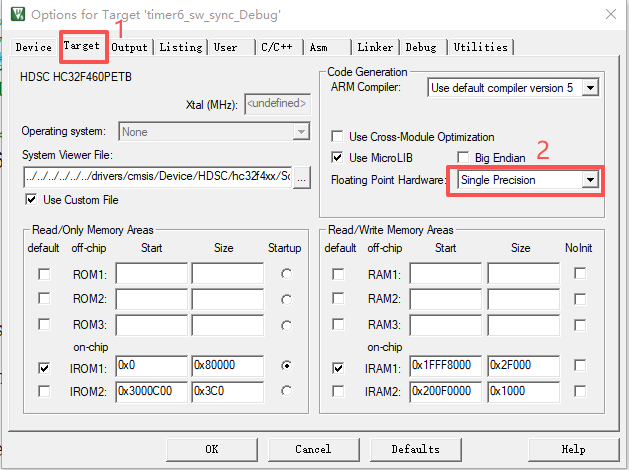Screen dimensions: 629x470
Task: Click the Keil uVision icon in title bar
Action: click(18, 14)
